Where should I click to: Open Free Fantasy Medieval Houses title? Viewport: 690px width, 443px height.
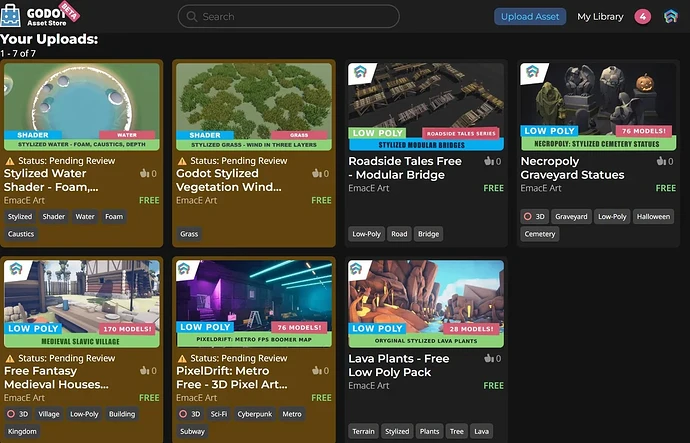(56, 377)
